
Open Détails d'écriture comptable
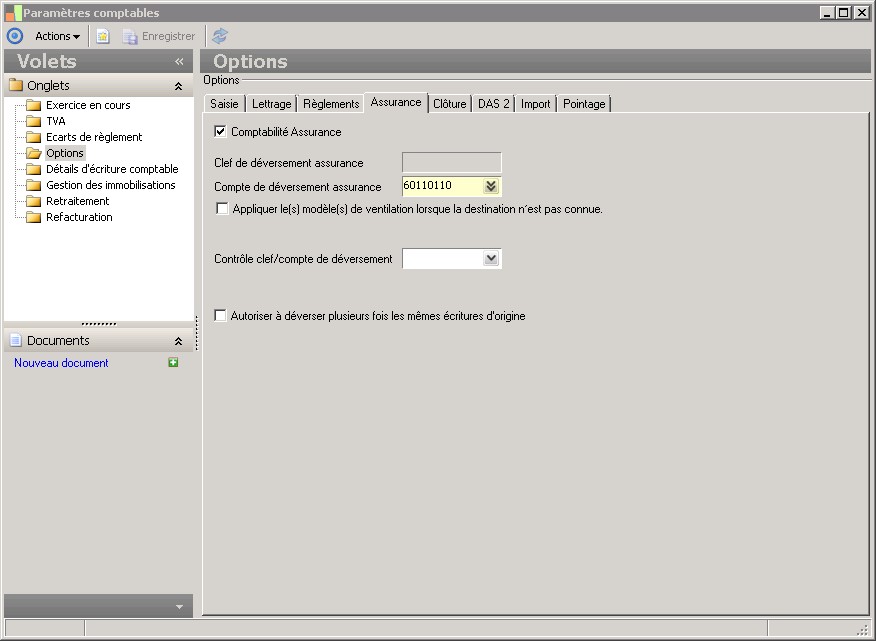(112, 169)
